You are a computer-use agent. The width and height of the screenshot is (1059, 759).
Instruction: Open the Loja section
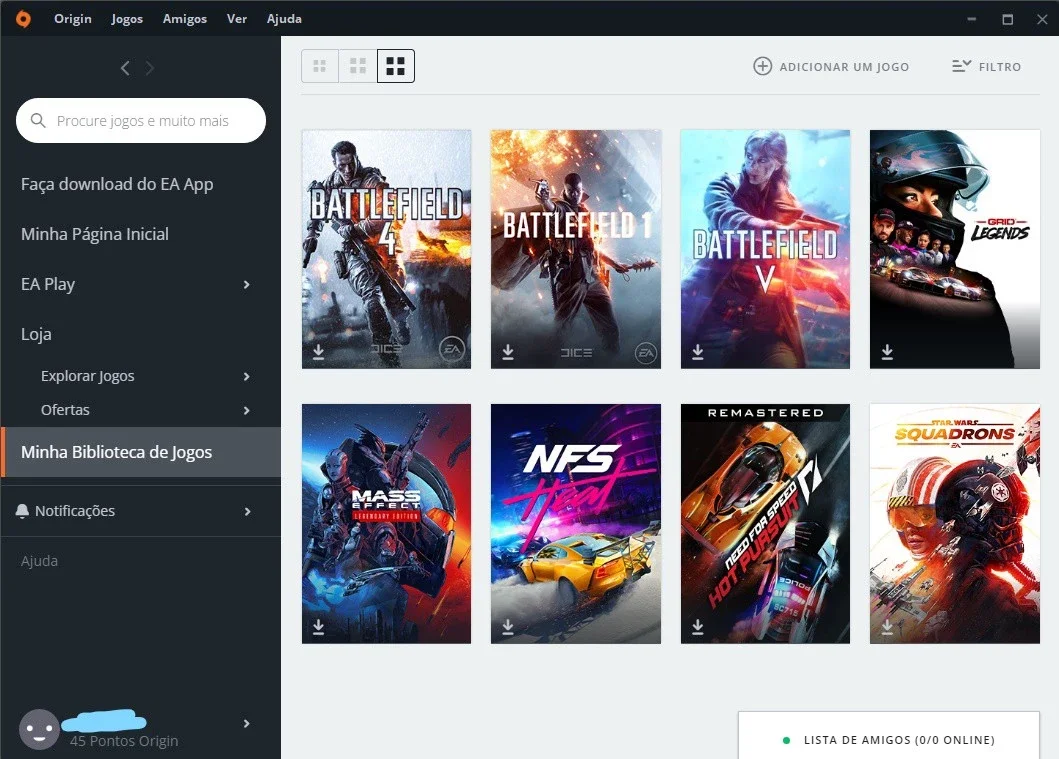coord(36,334)
